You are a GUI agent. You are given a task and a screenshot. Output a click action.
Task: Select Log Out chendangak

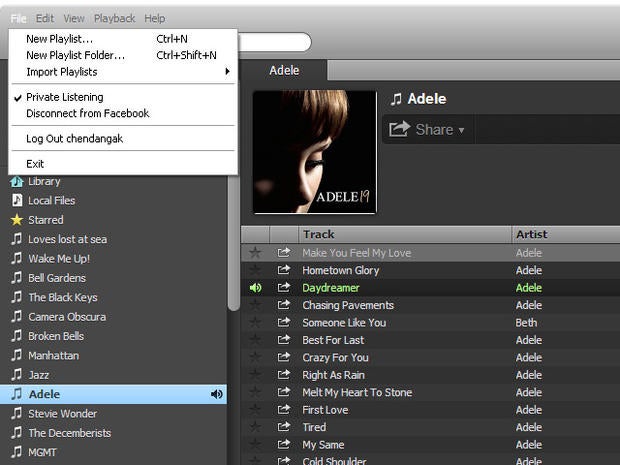pyautogui.click(x=123, y=138)
